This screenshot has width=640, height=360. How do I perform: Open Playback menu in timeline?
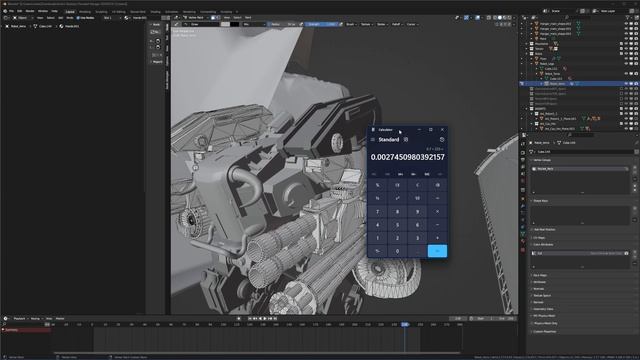tap(20, 319)
